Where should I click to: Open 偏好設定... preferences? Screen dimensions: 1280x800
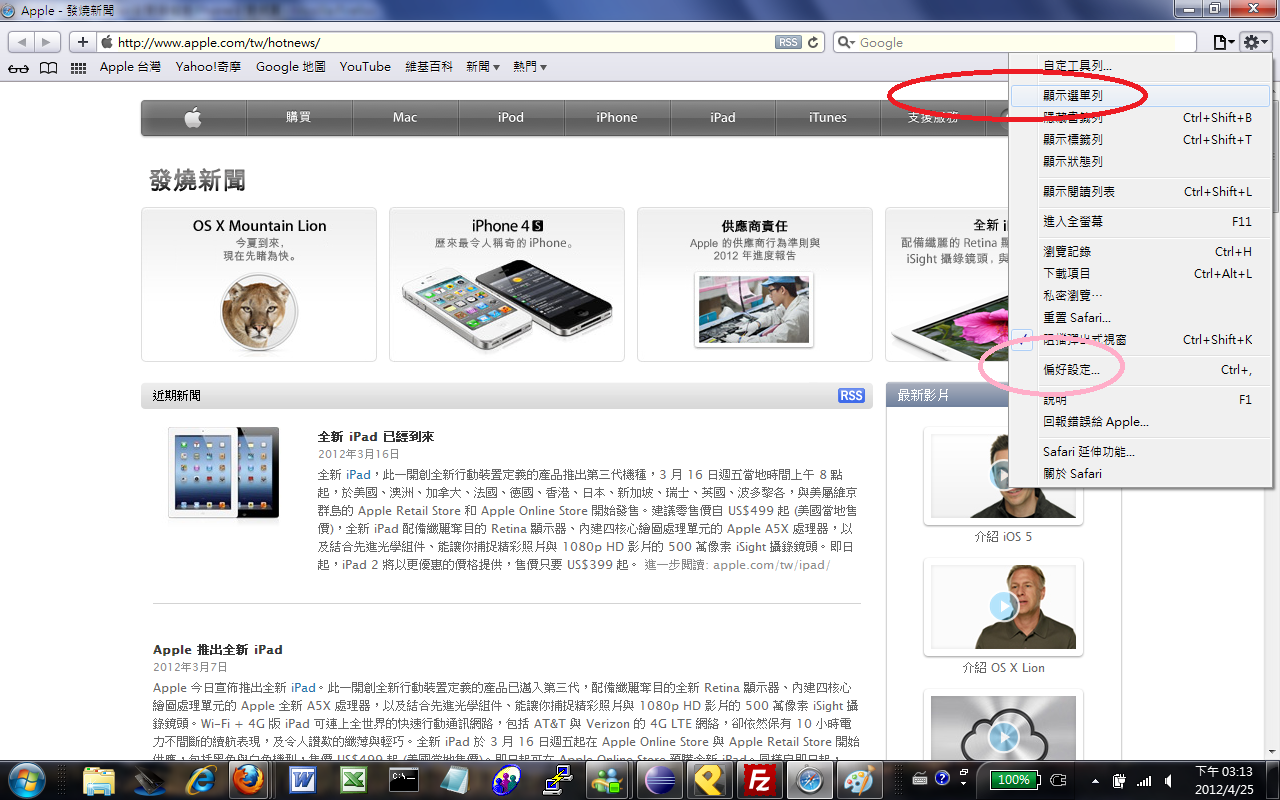1140,370
